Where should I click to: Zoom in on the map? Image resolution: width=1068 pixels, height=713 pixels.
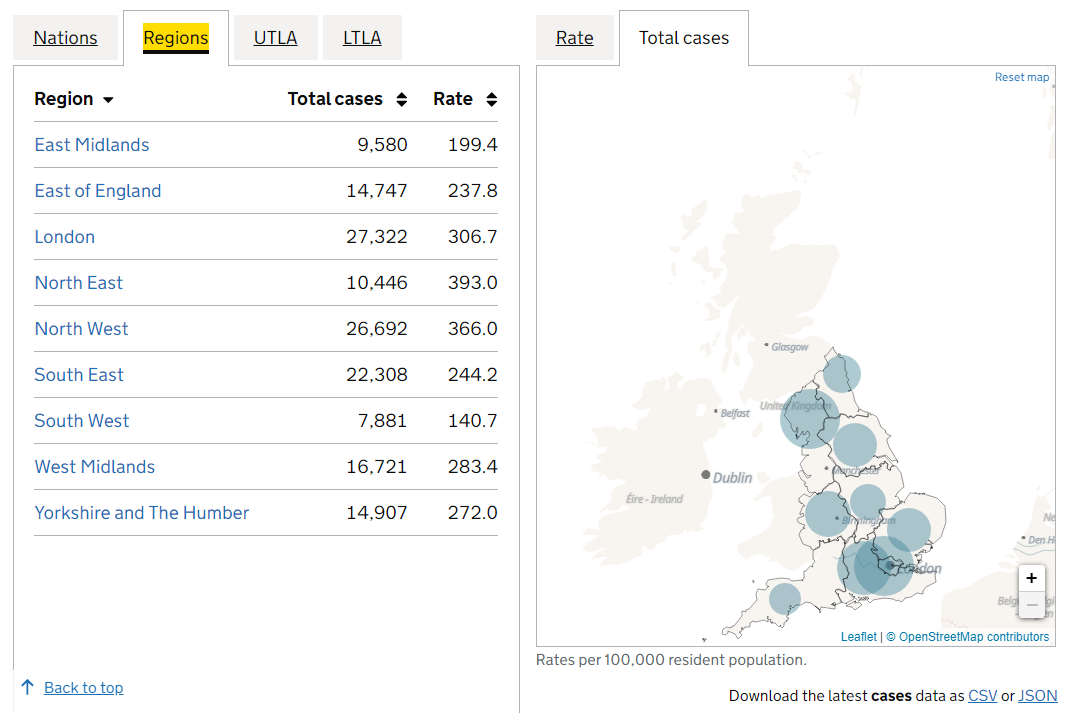1031,578
